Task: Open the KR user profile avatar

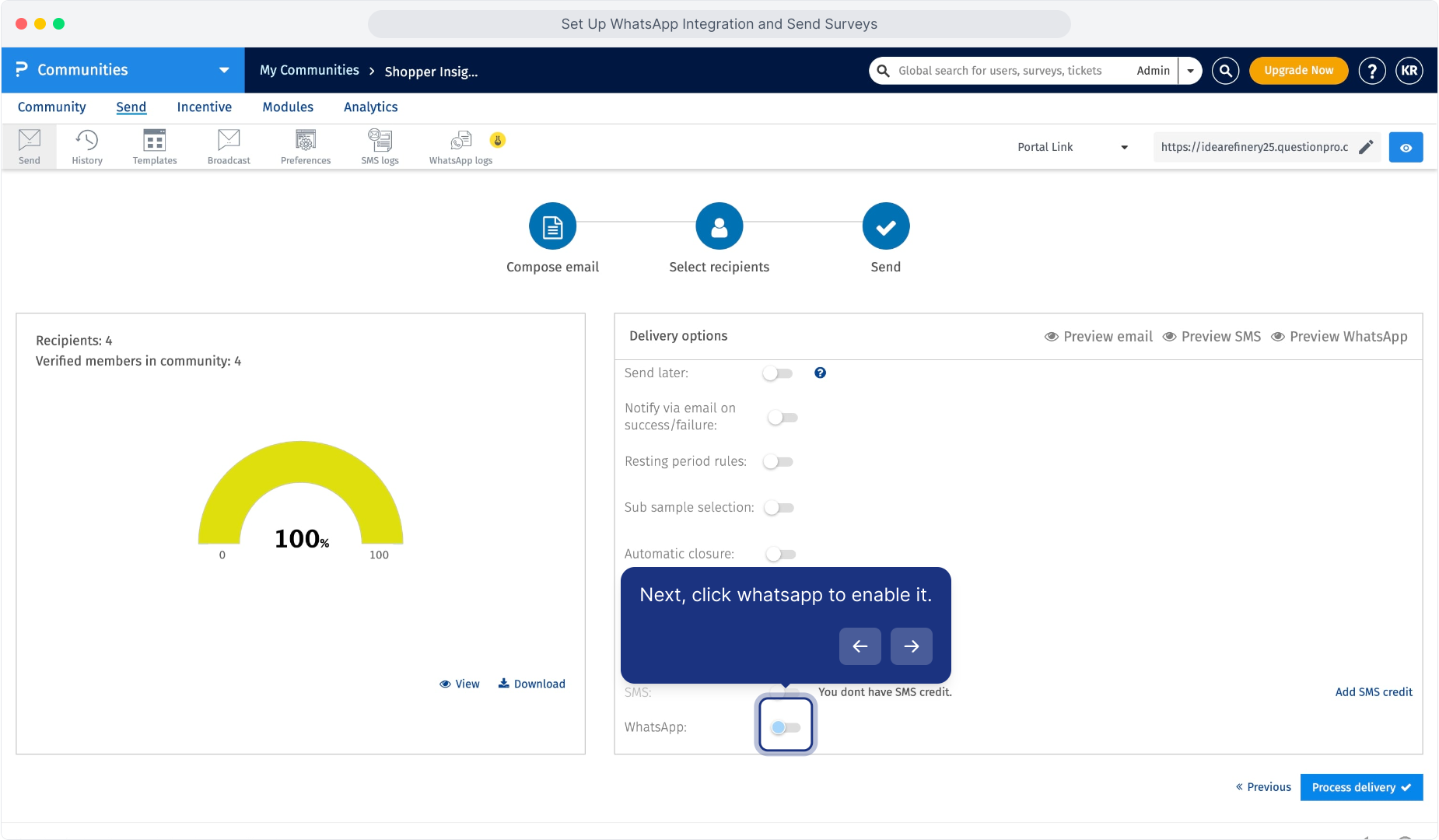Action: pos(1409,71)
